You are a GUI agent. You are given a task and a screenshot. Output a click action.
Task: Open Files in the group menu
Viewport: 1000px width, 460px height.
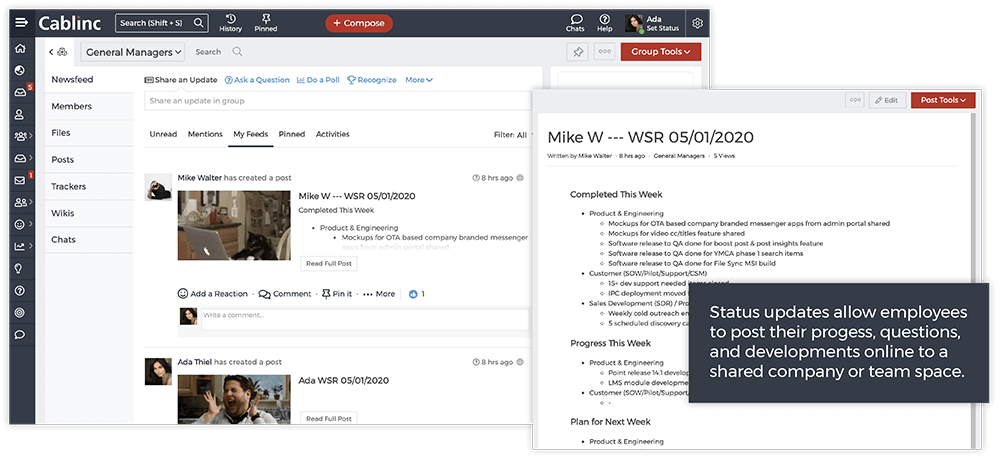click(x=89, y=133)
